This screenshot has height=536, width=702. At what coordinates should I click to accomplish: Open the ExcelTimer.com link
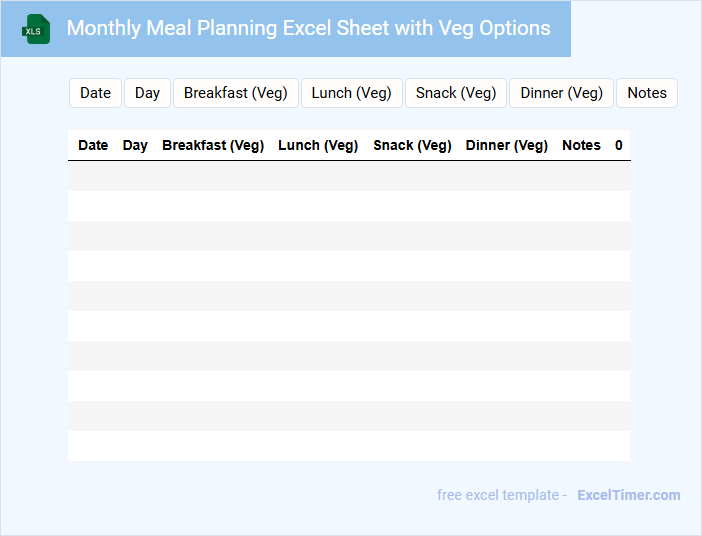click(x=628, y=495)
